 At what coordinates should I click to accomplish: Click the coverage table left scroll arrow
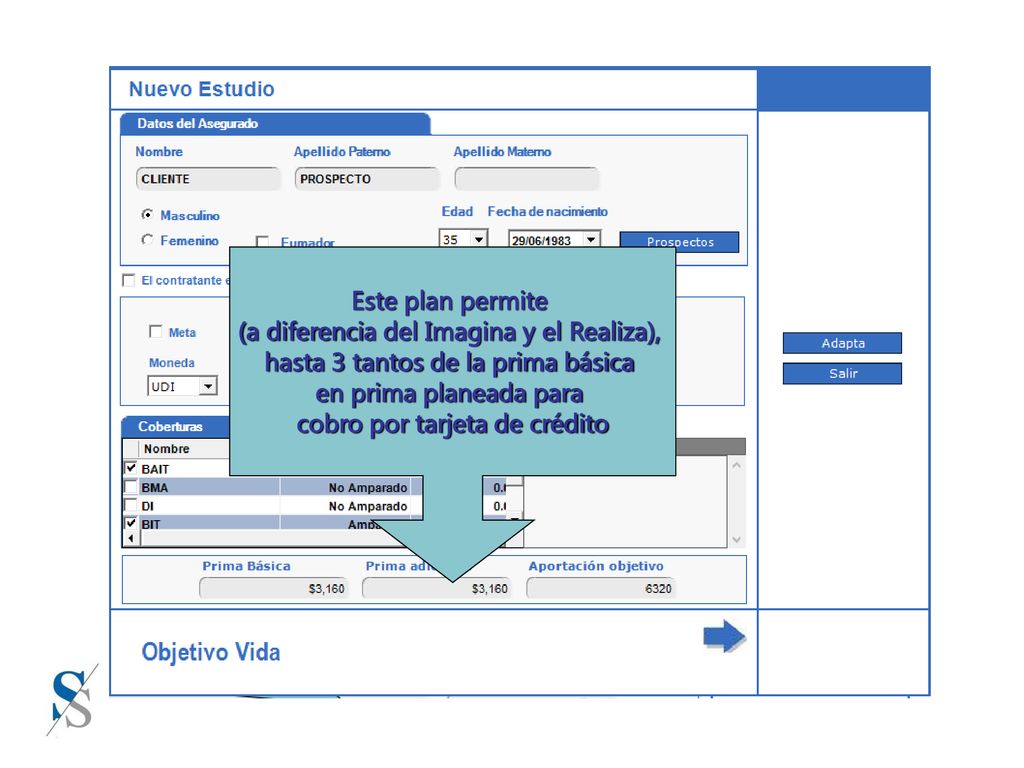131,539
